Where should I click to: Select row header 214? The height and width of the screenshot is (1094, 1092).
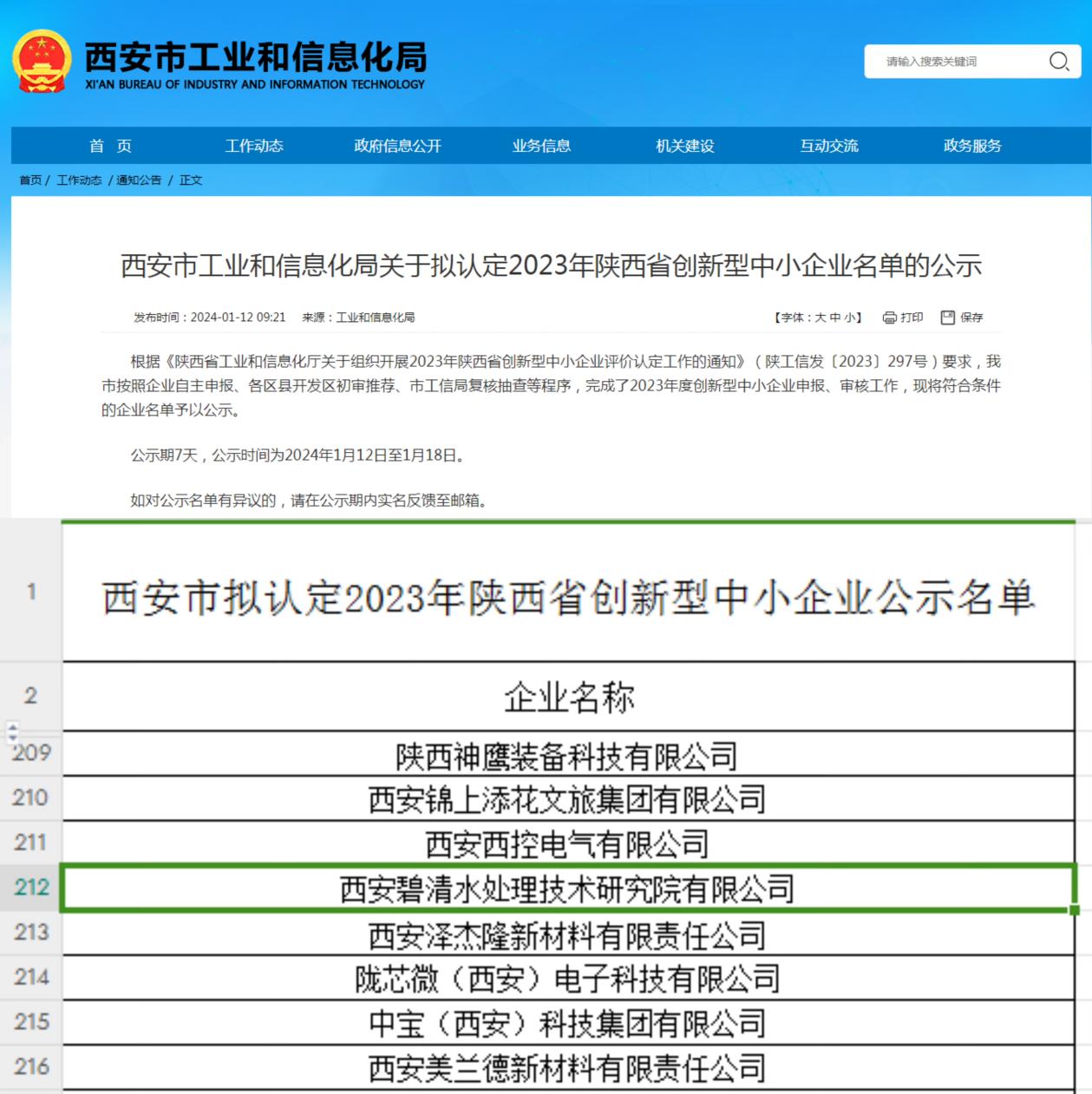[x=31, y=977]
